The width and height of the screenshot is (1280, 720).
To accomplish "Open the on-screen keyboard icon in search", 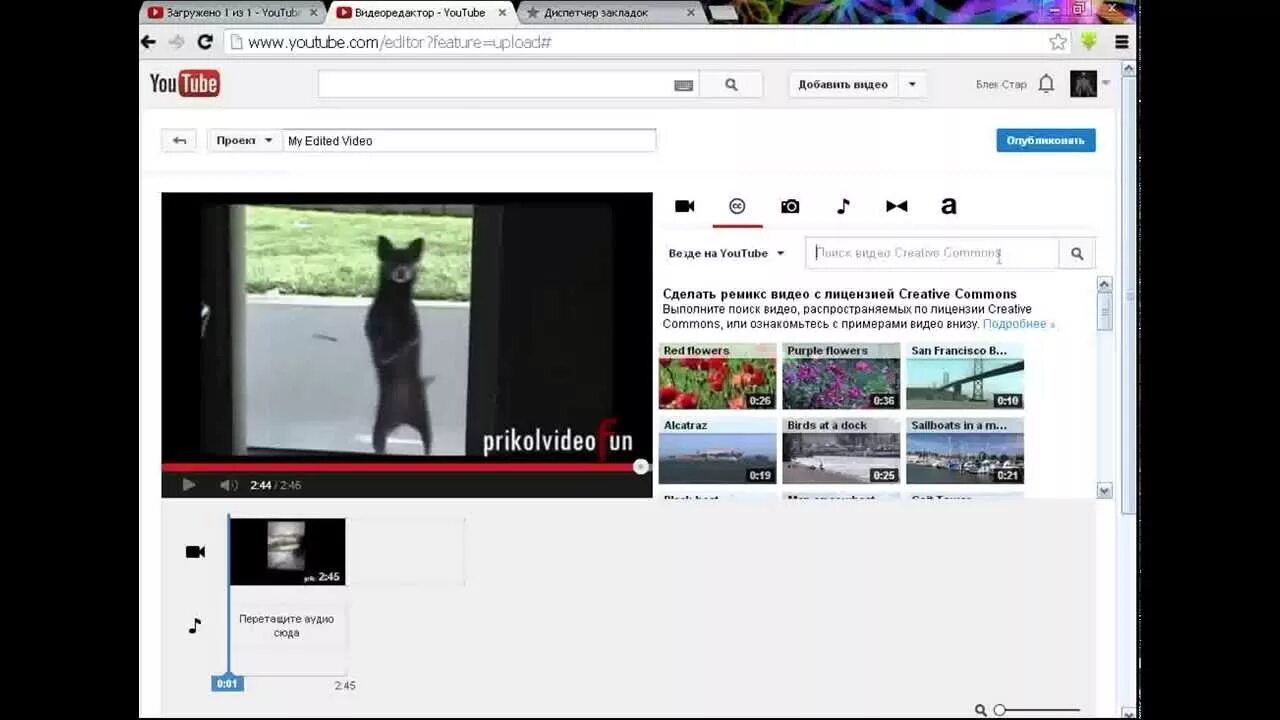I will pos(683,86).
